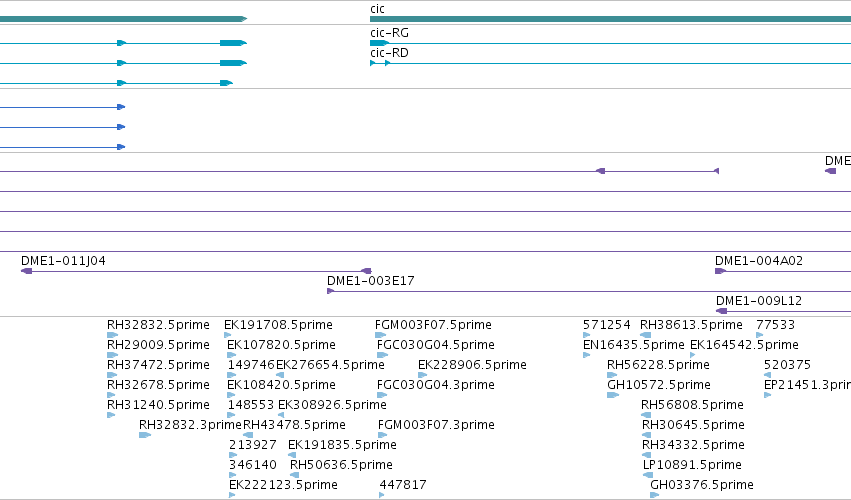851x500 pixels.
Task: Select EST EK108420.5prime
Action: (281, 385)
